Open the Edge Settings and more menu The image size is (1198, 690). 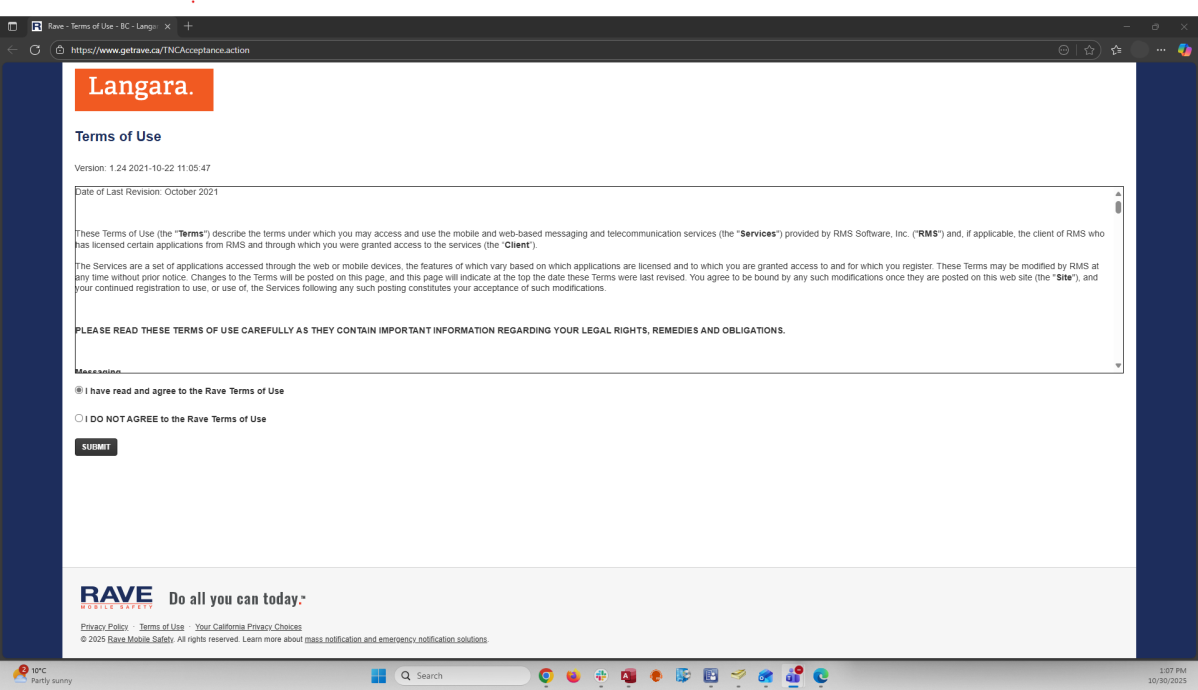click(x=1161, y=49)
